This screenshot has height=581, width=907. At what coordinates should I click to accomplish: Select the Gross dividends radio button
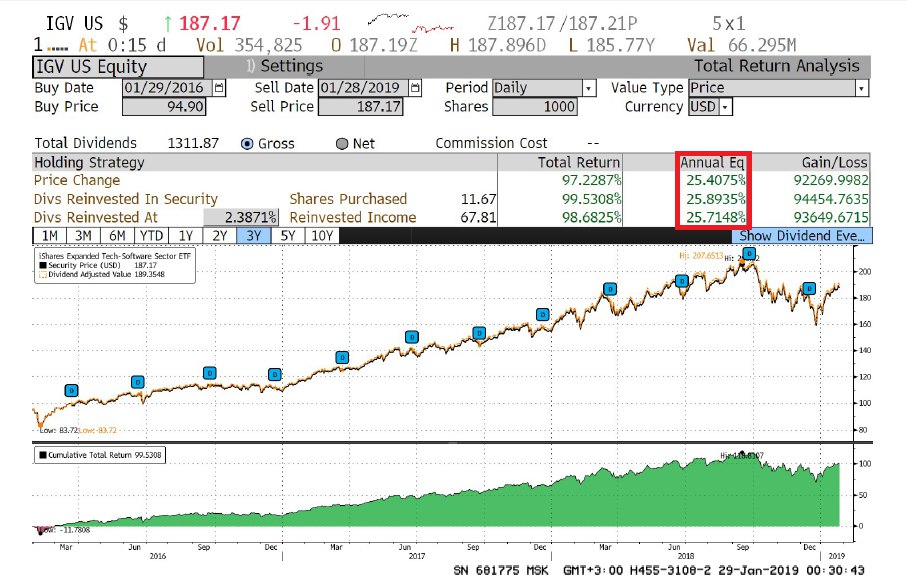tap(247, 144)
